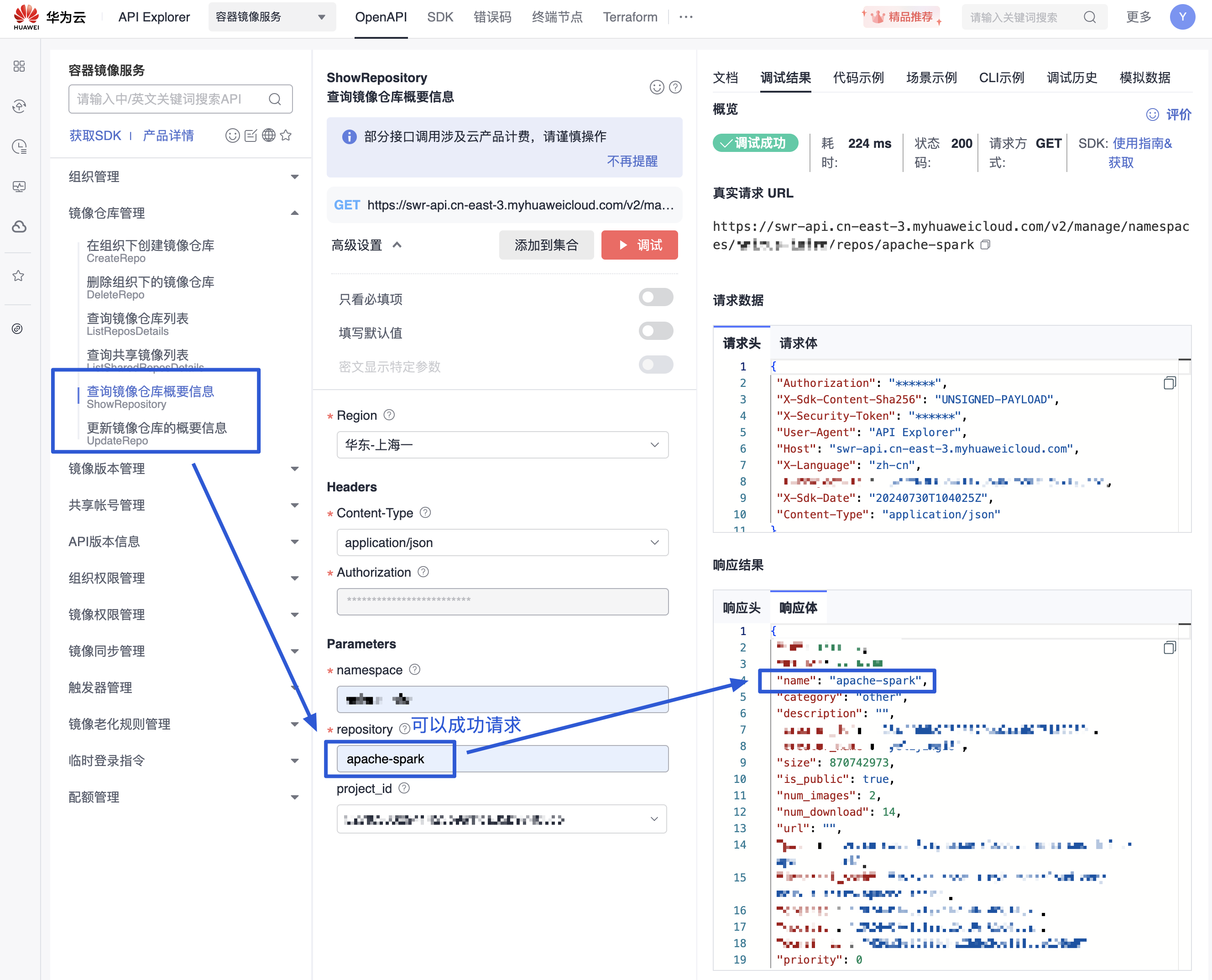The width and height of the screenshot is (1212, 980).
Task: Click 更多 in top bar
Action: pyautogui.click(x=1138, y=17)
